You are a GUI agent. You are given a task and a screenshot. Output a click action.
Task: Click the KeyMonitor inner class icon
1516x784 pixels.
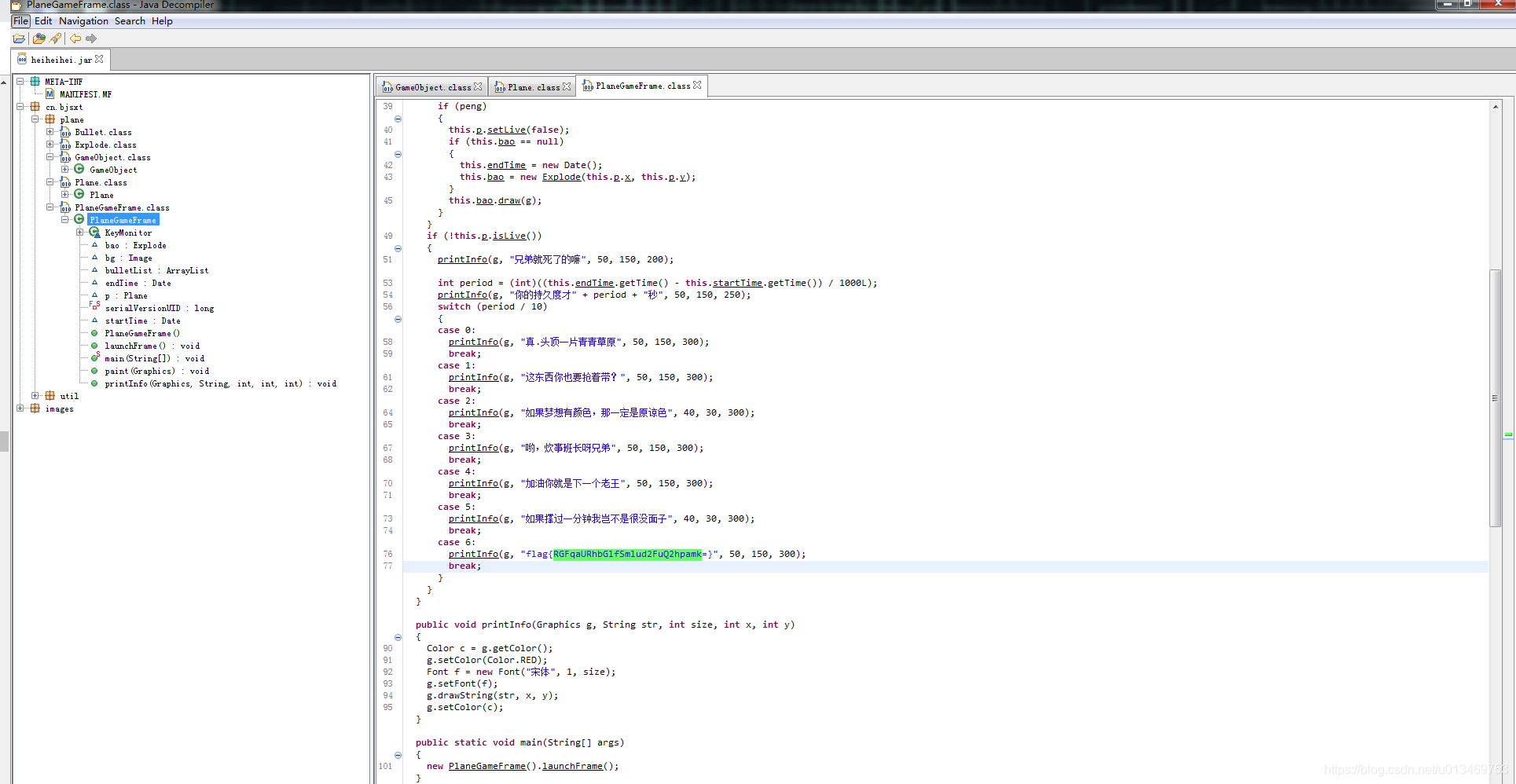94,232
